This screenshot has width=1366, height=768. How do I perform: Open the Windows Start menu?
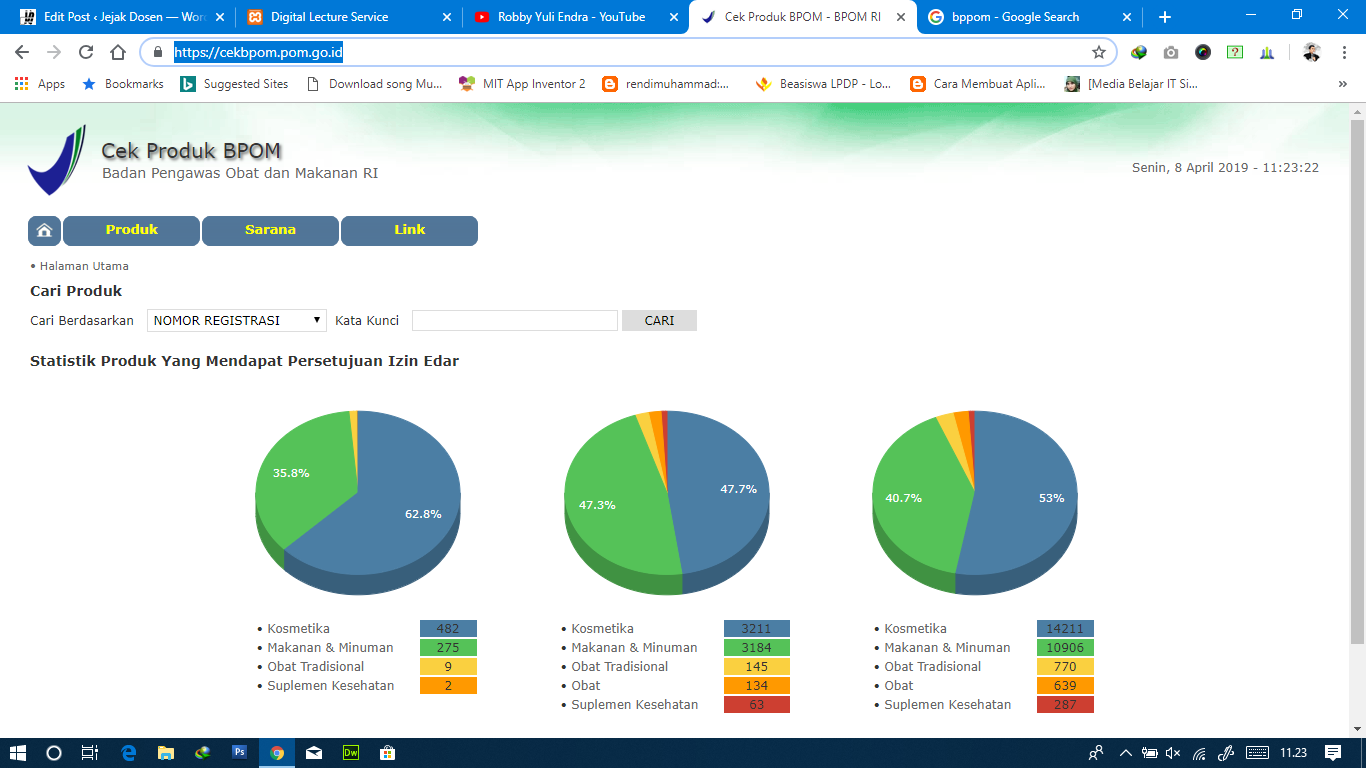(17, 753)
